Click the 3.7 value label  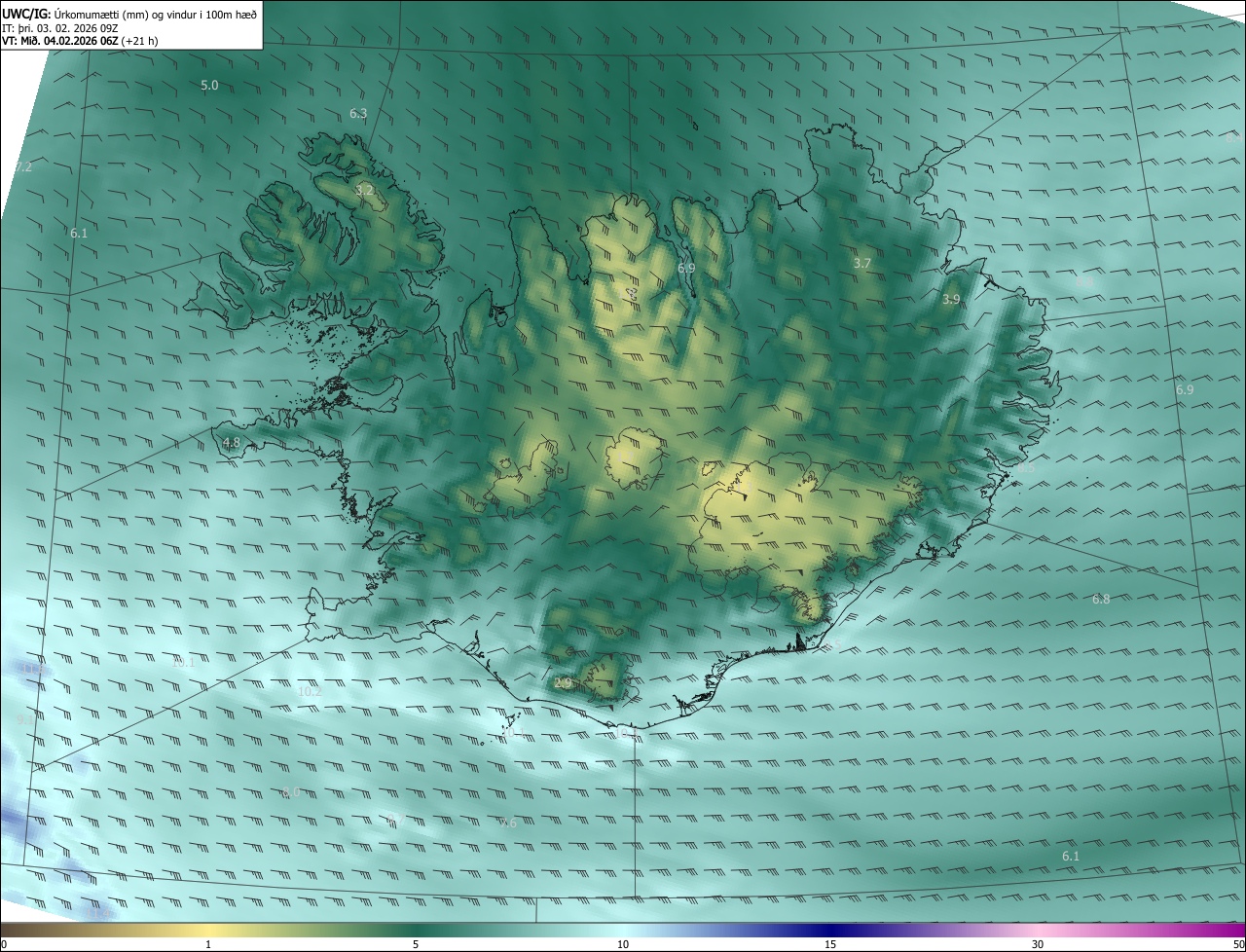pyautogui.click(x=862, y=264)
